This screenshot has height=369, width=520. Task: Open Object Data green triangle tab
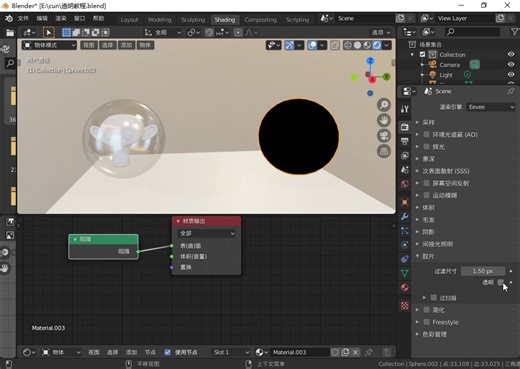click(x=405, y=273)
